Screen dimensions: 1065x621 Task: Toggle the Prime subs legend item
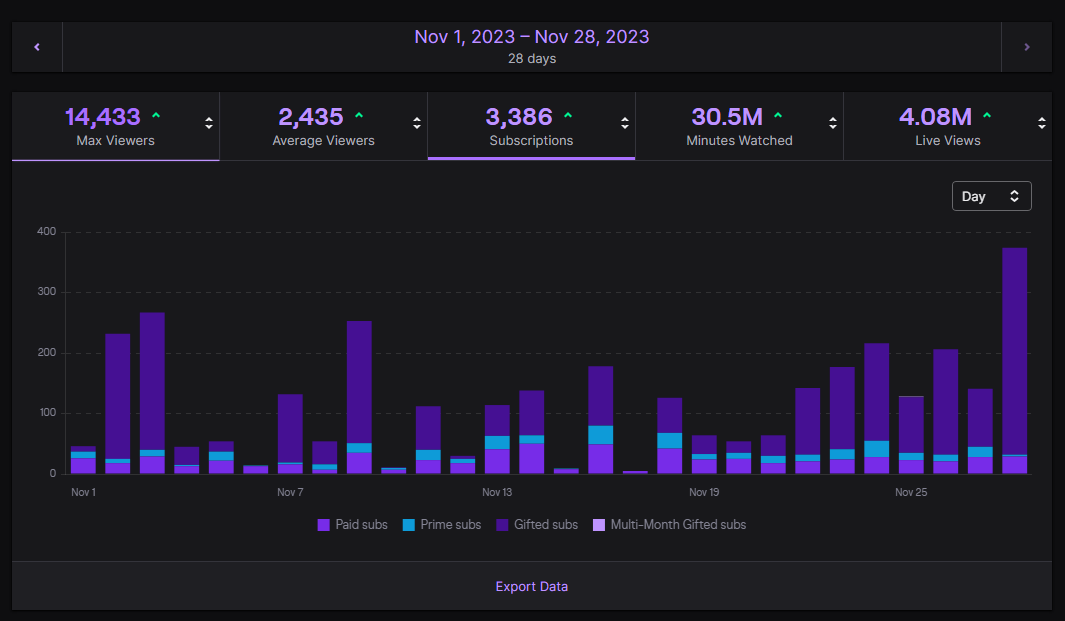tap(441, 524)
